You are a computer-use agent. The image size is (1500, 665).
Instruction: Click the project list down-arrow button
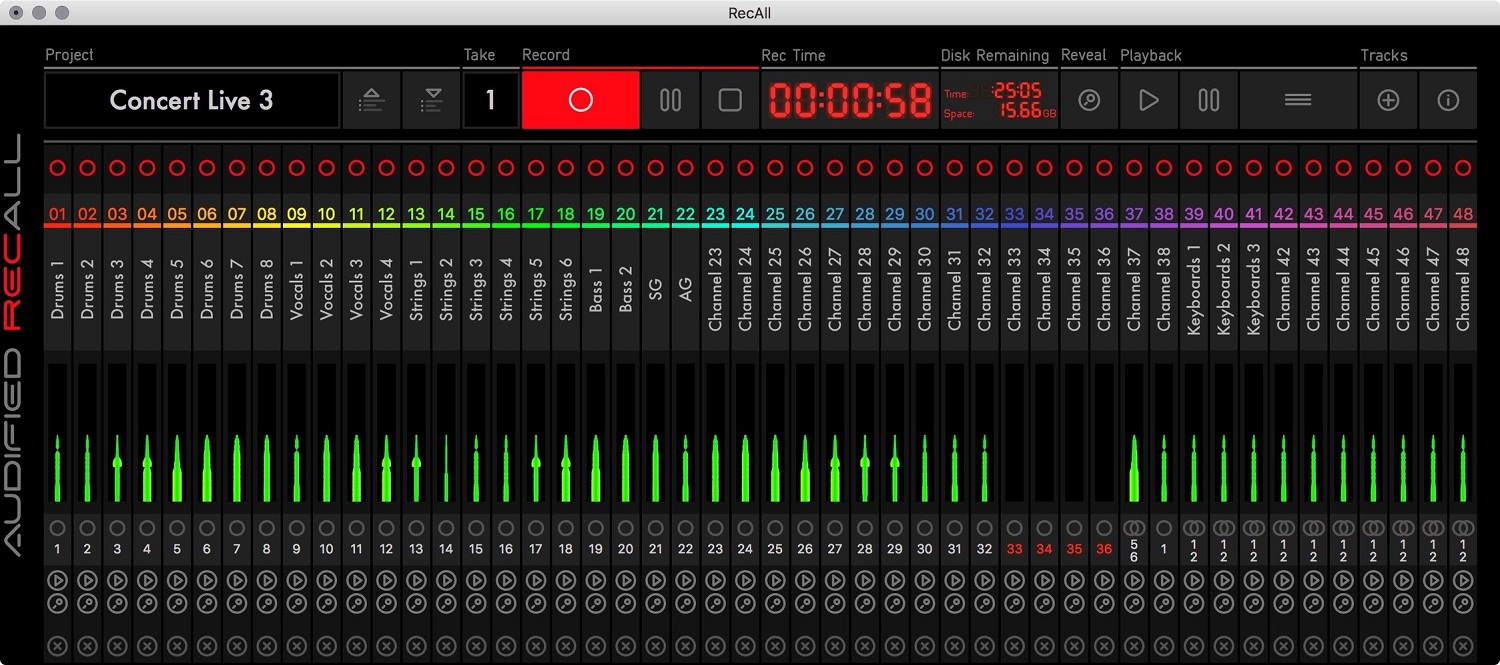[431, 100]
